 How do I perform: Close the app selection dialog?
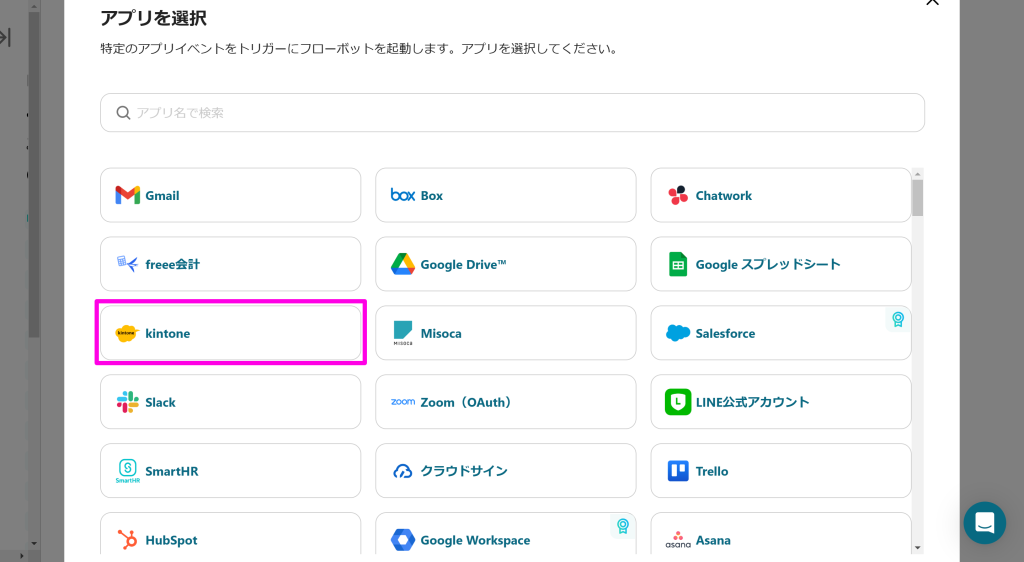[932, 2]
